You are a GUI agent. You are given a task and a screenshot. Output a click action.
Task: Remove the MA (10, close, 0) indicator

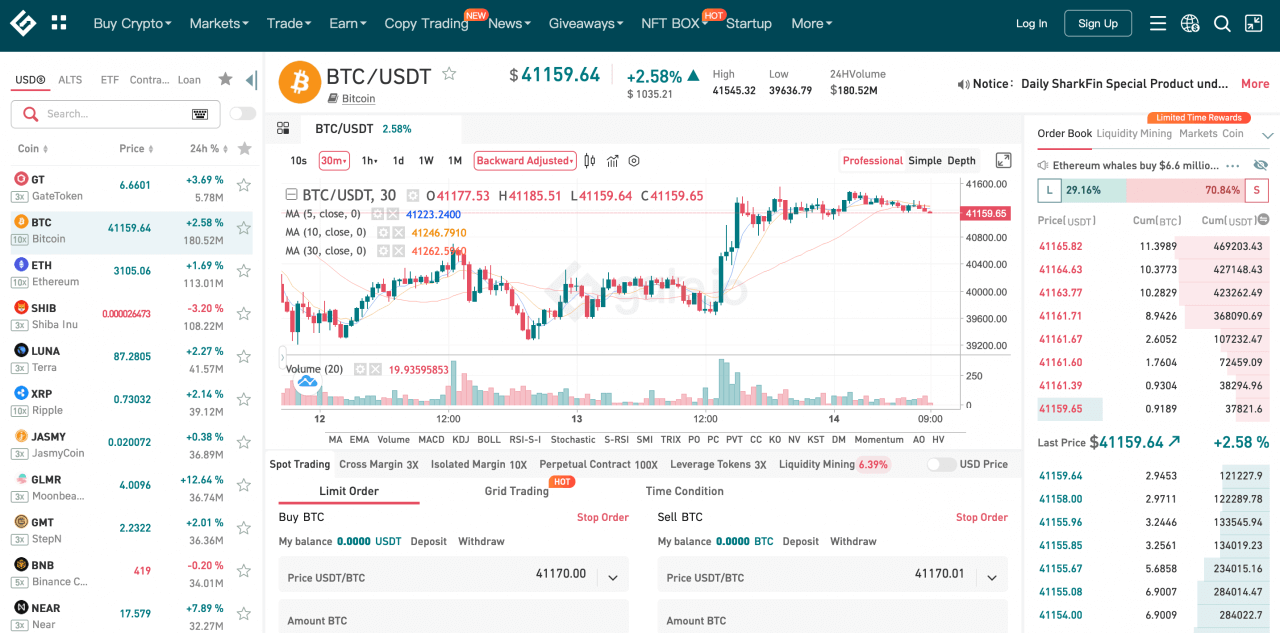pyautogui.click(x=398, y=233)
